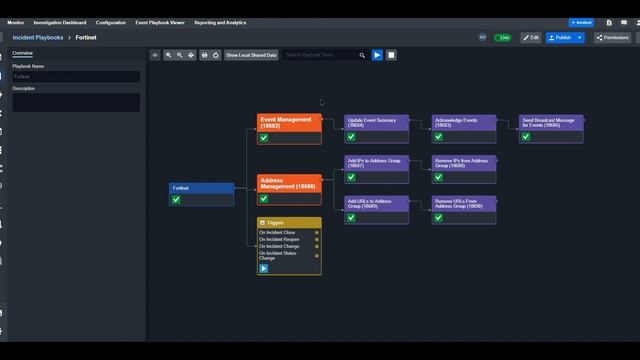Toggle checkbox on Send Broadcast Message node
This screenshot has height=360, width=640.
526,137
